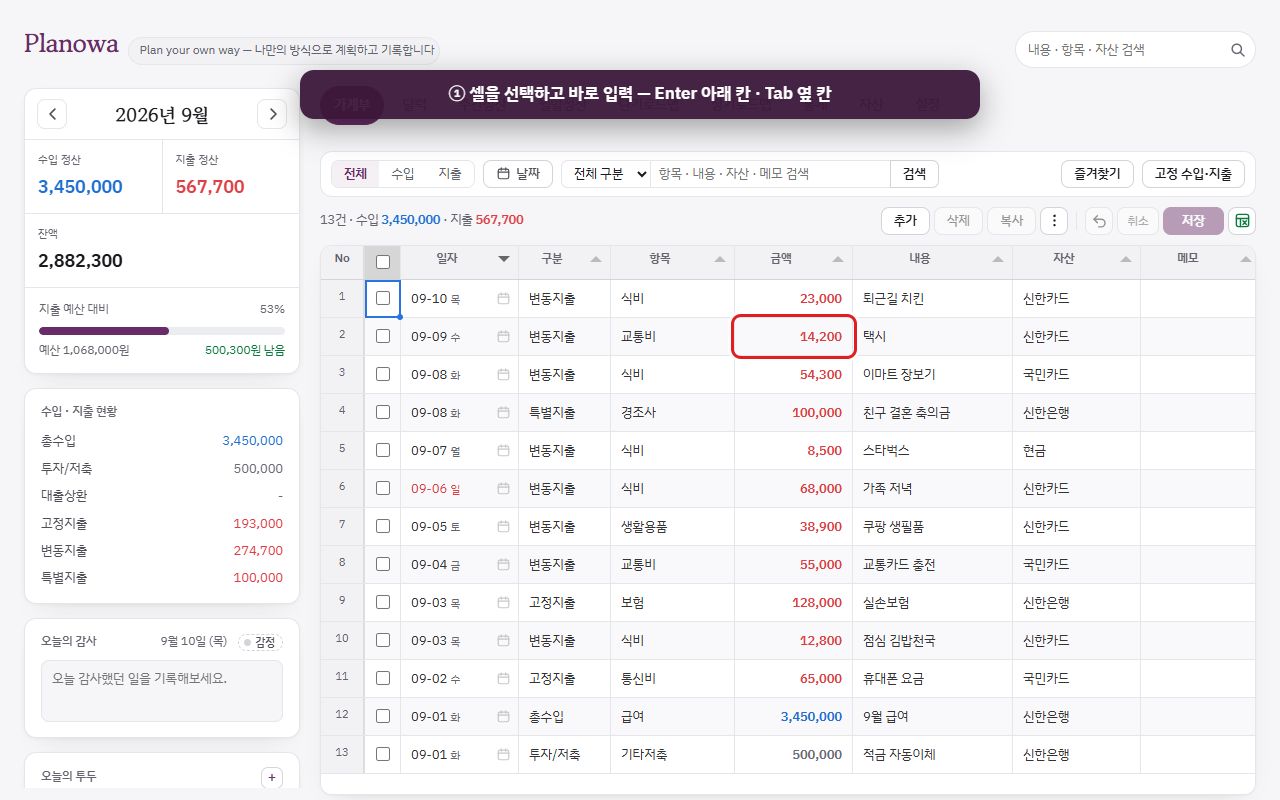
Task: Open the calendar icon in the 쿠팡 생필품 row
Action: [x=503, y=526]
